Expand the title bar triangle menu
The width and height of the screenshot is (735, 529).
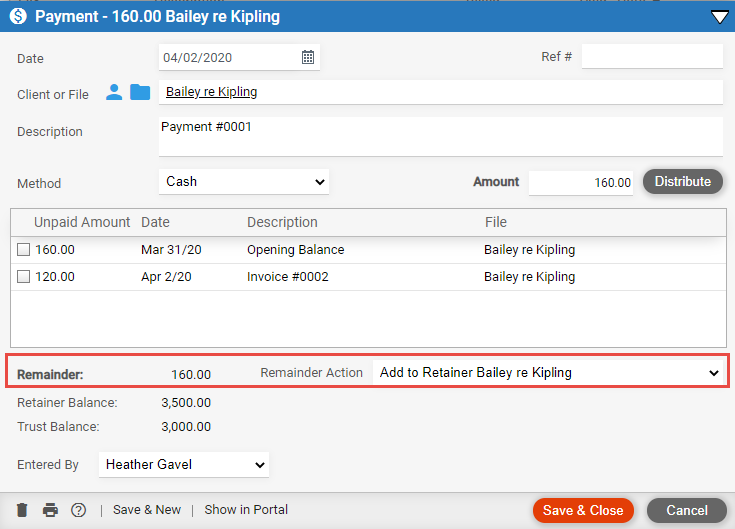tap(720, 17)
